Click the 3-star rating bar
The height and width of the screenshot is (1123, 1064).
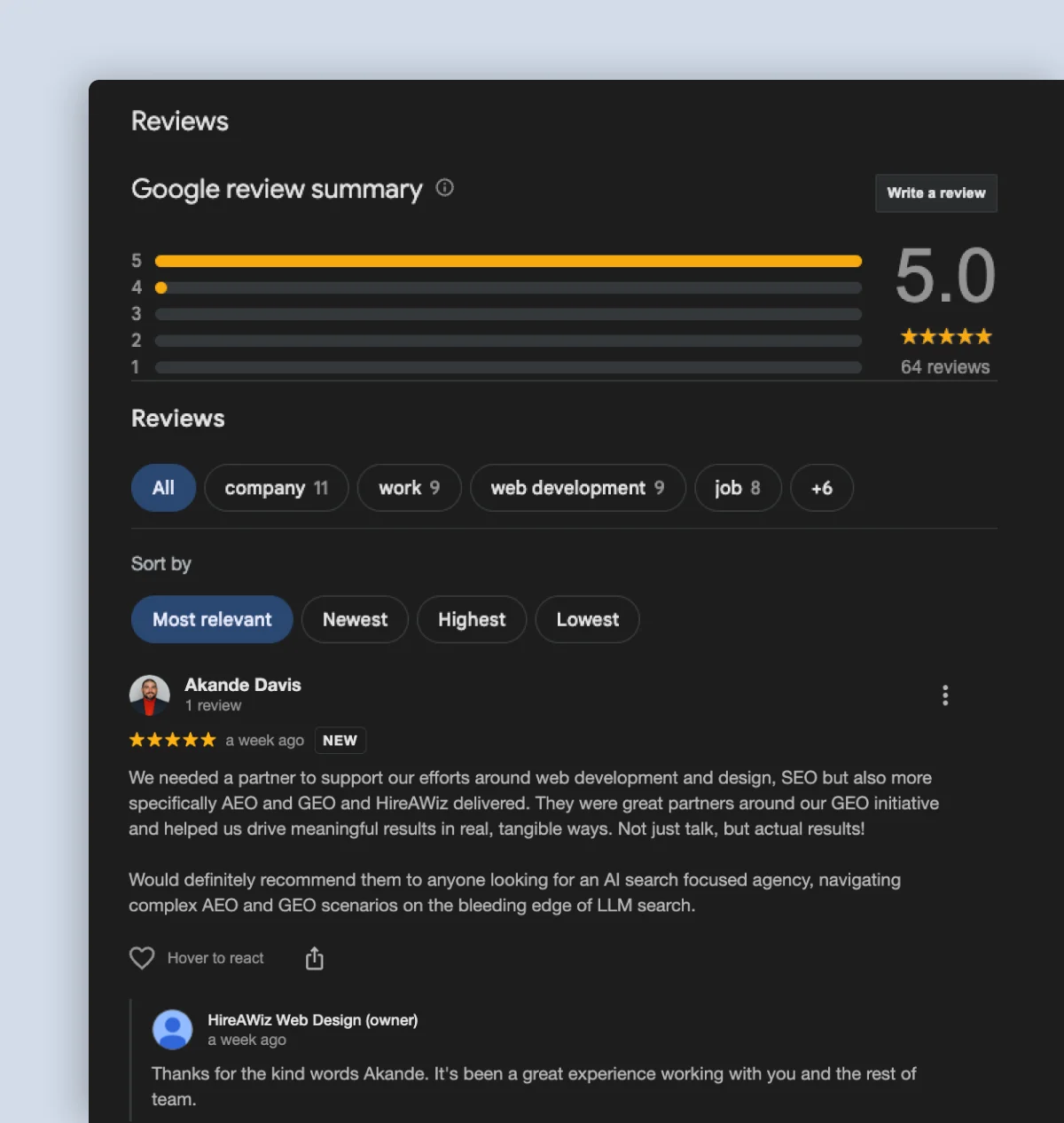508,314
